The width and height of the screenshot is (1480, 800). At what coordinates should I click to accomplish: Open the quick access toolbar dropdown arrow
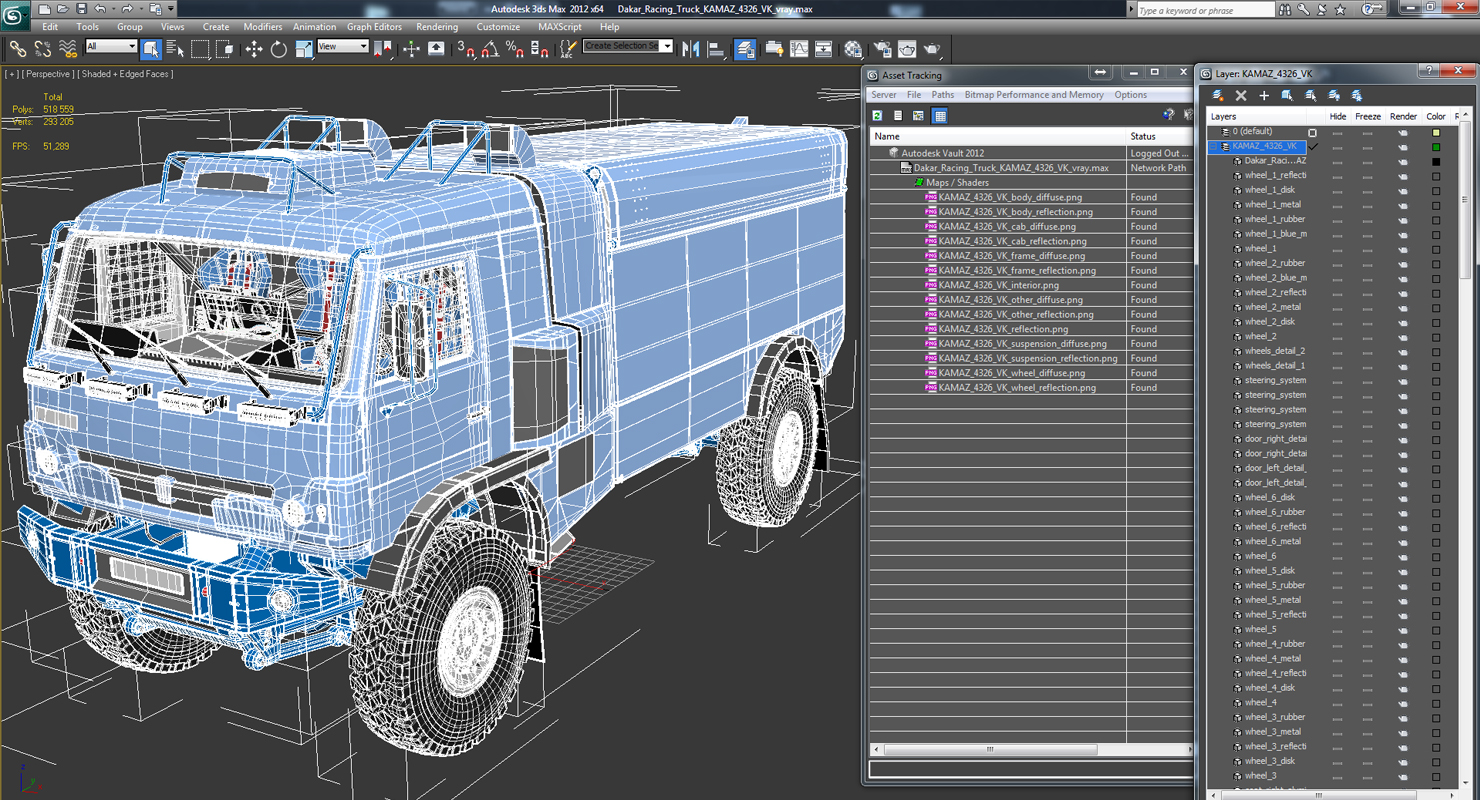[171, 9]
